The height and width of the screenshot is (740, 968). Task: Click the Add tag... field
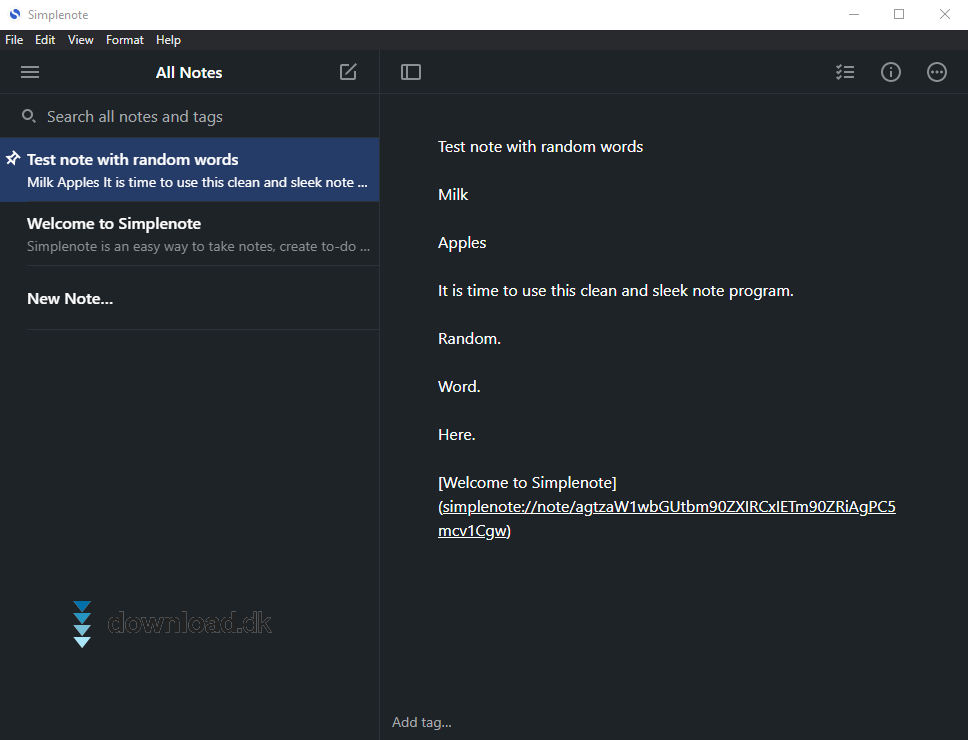(x=422, y=722)
